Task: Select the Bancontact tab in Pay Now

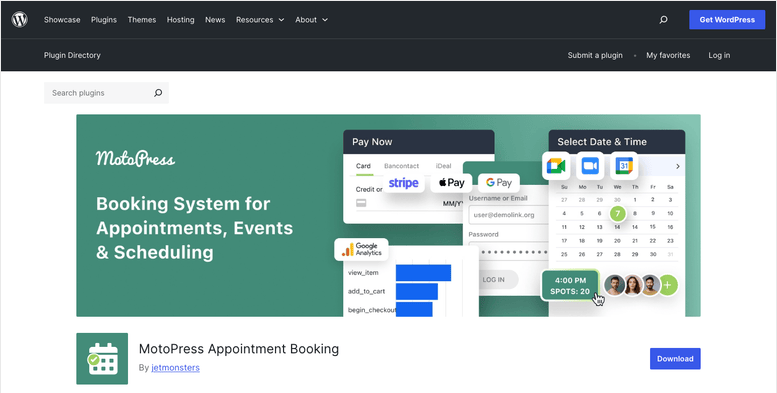Action: pos(401,166)
